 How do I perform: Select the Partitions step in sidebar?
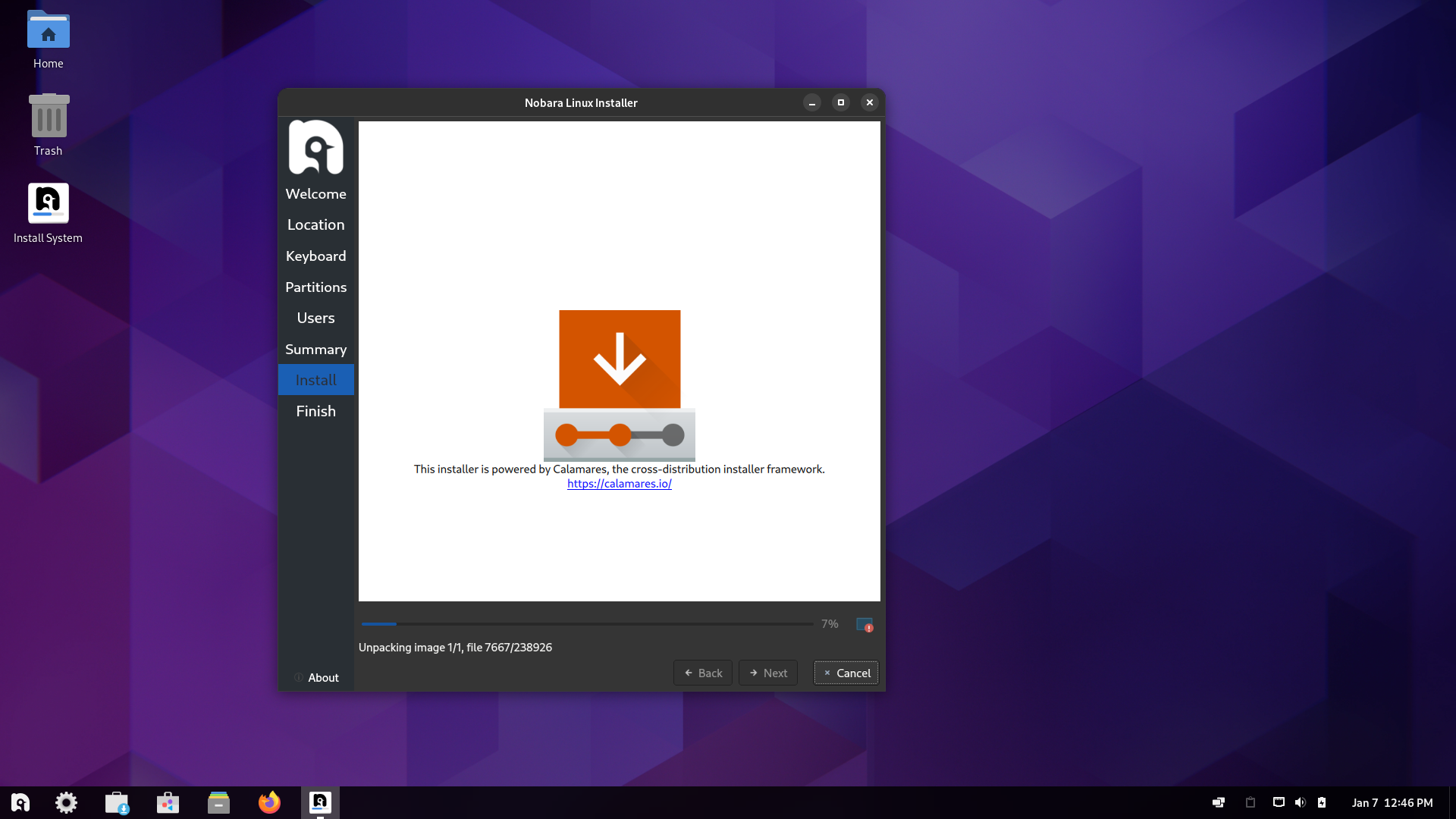coord(315,287)
